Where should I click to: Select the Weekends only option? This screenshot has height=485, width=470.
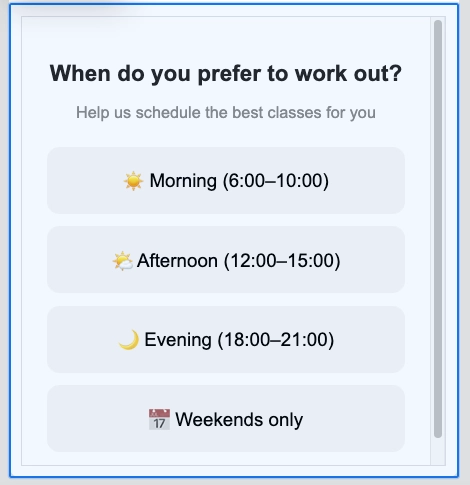226,419
